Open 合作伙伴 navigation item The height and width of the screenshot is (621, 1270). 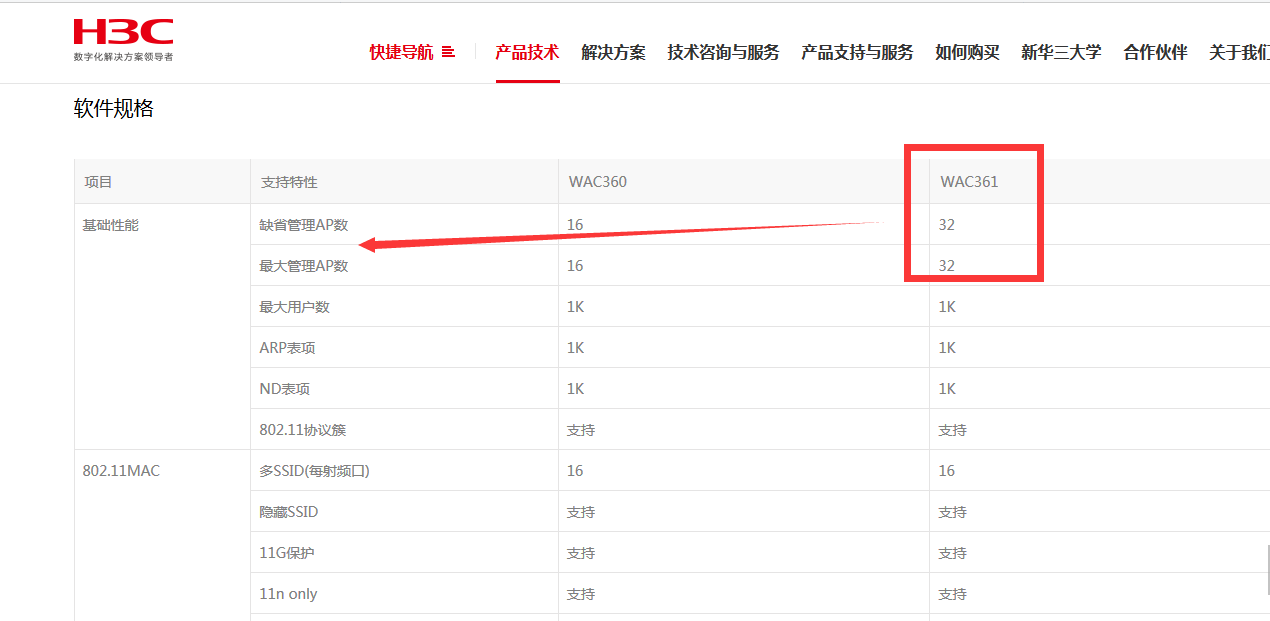(x=1155, y=52)
